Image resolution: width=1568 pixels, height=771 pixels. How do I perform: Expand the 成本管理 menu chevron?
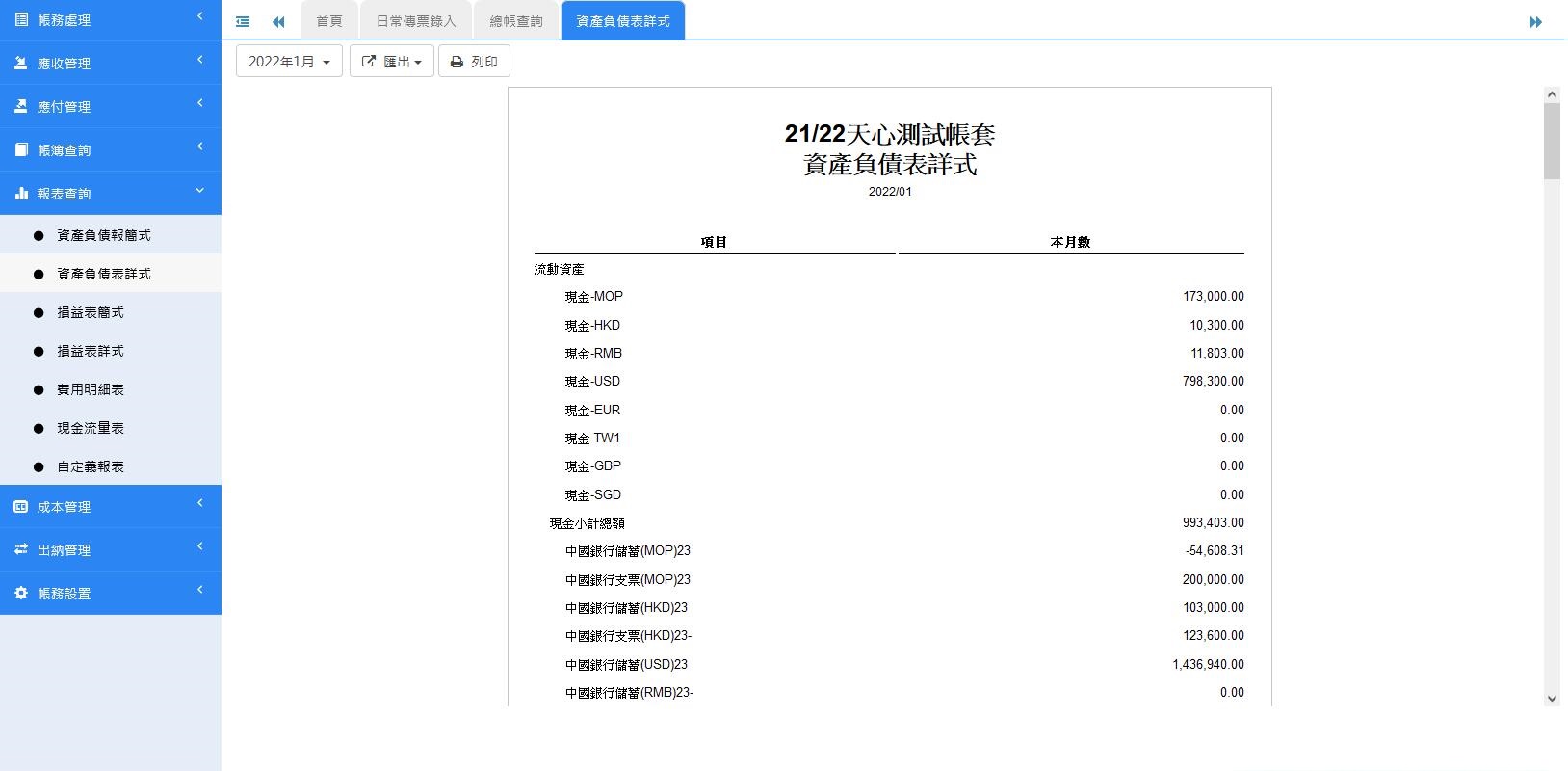200,503
